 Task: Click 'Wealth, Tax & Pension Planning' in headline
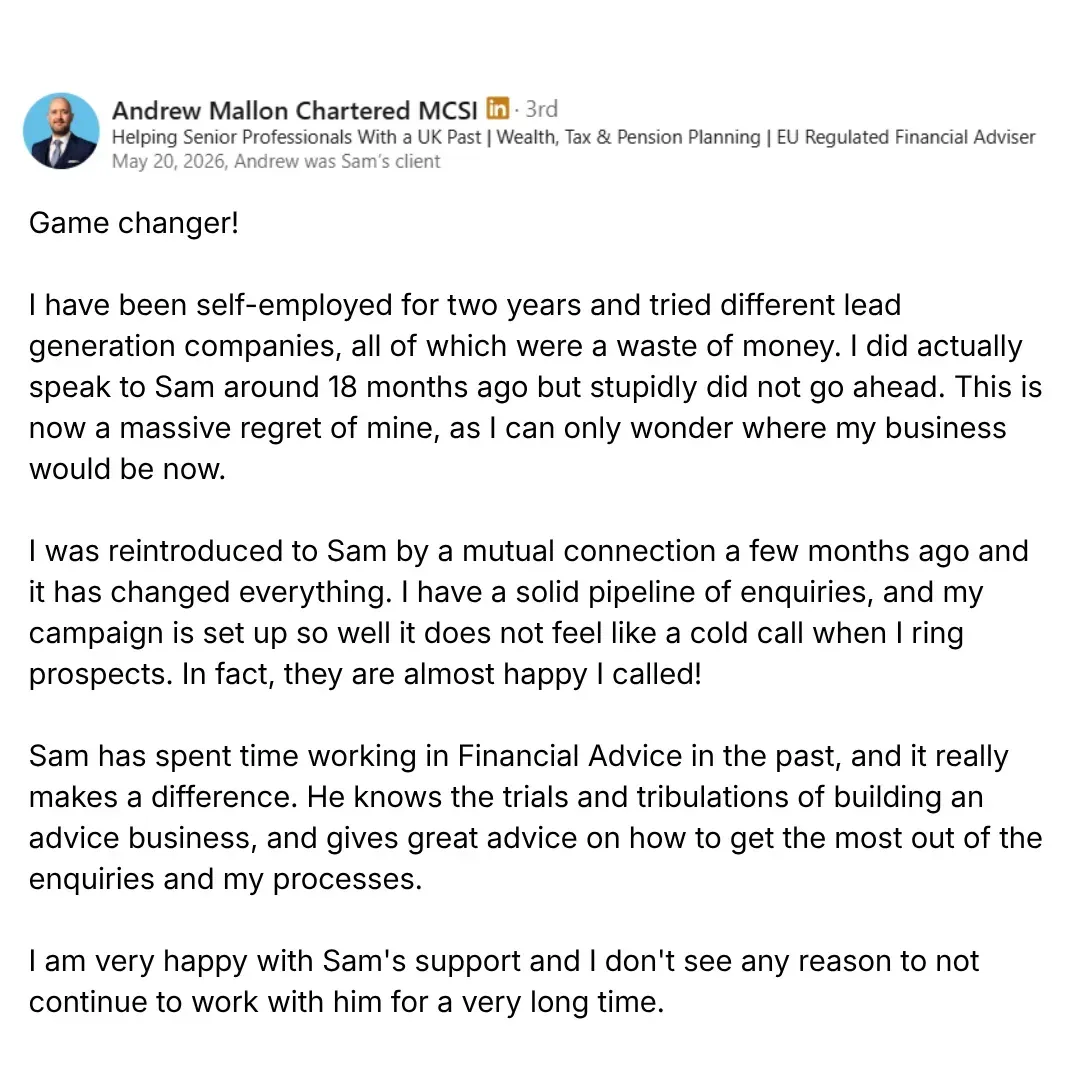pos(628,137)
